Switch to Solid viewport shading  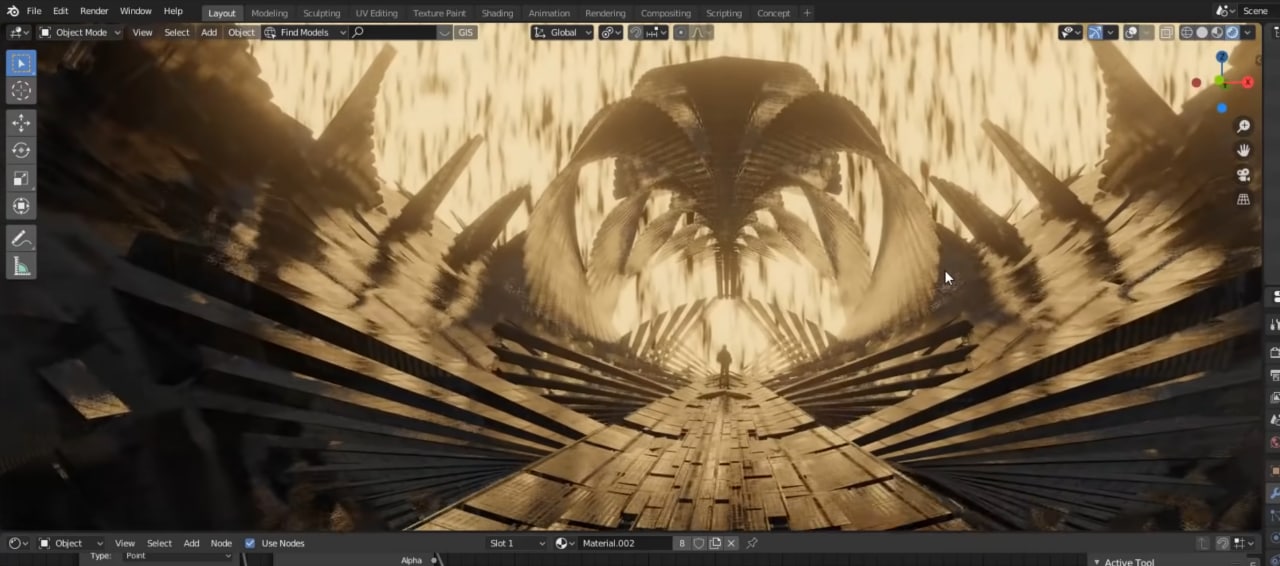click(x=1202, y=32)
